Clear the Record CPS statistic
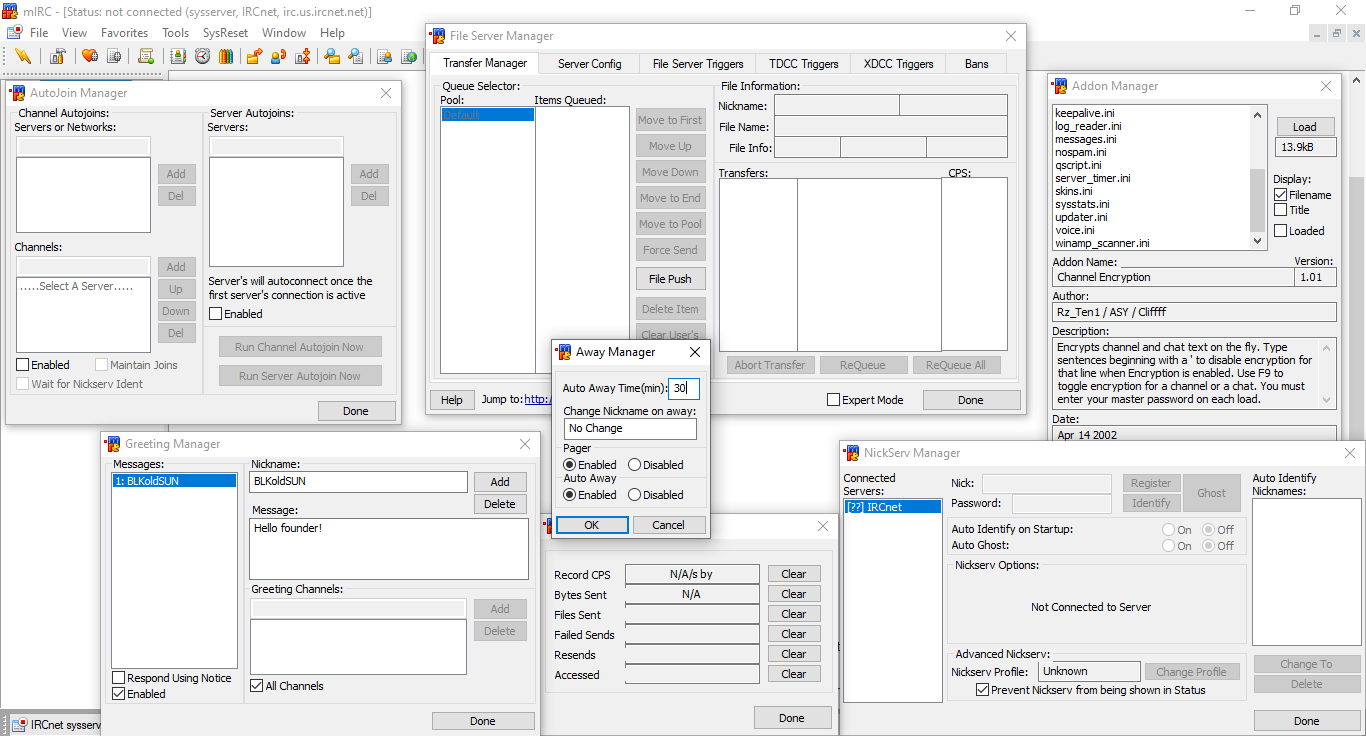Viewport: 1366px width, 736px height. (x=794, y=574)
